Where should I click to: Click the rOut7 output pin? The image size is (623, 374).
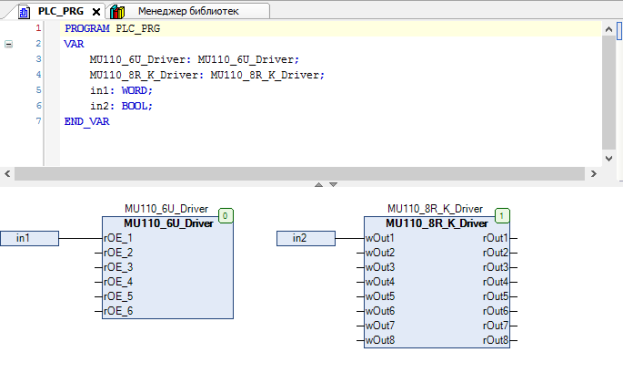coord(495,326)
